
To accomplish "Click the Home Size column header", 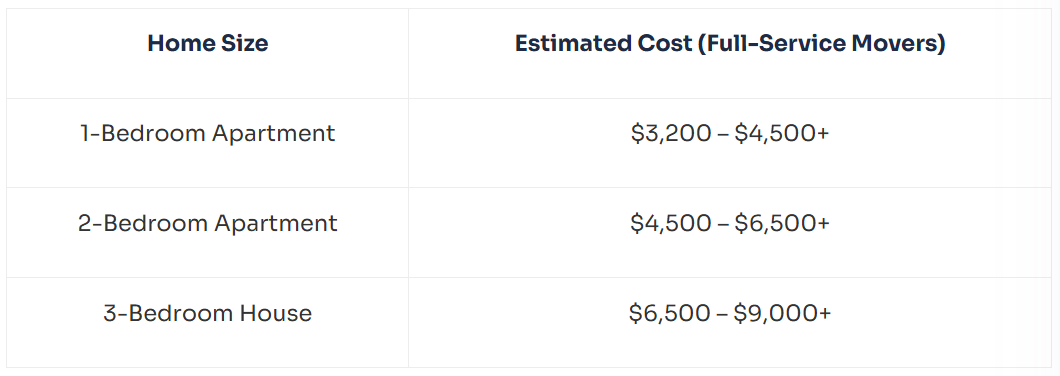I will [x=208, y=44].
